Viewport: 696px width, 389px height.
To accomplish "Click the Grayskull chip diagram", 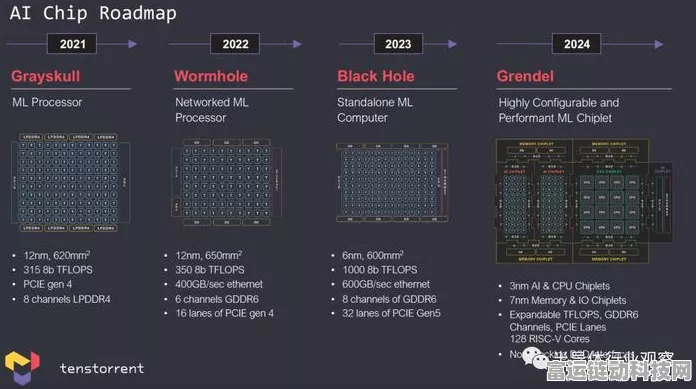I will (70, 182).
